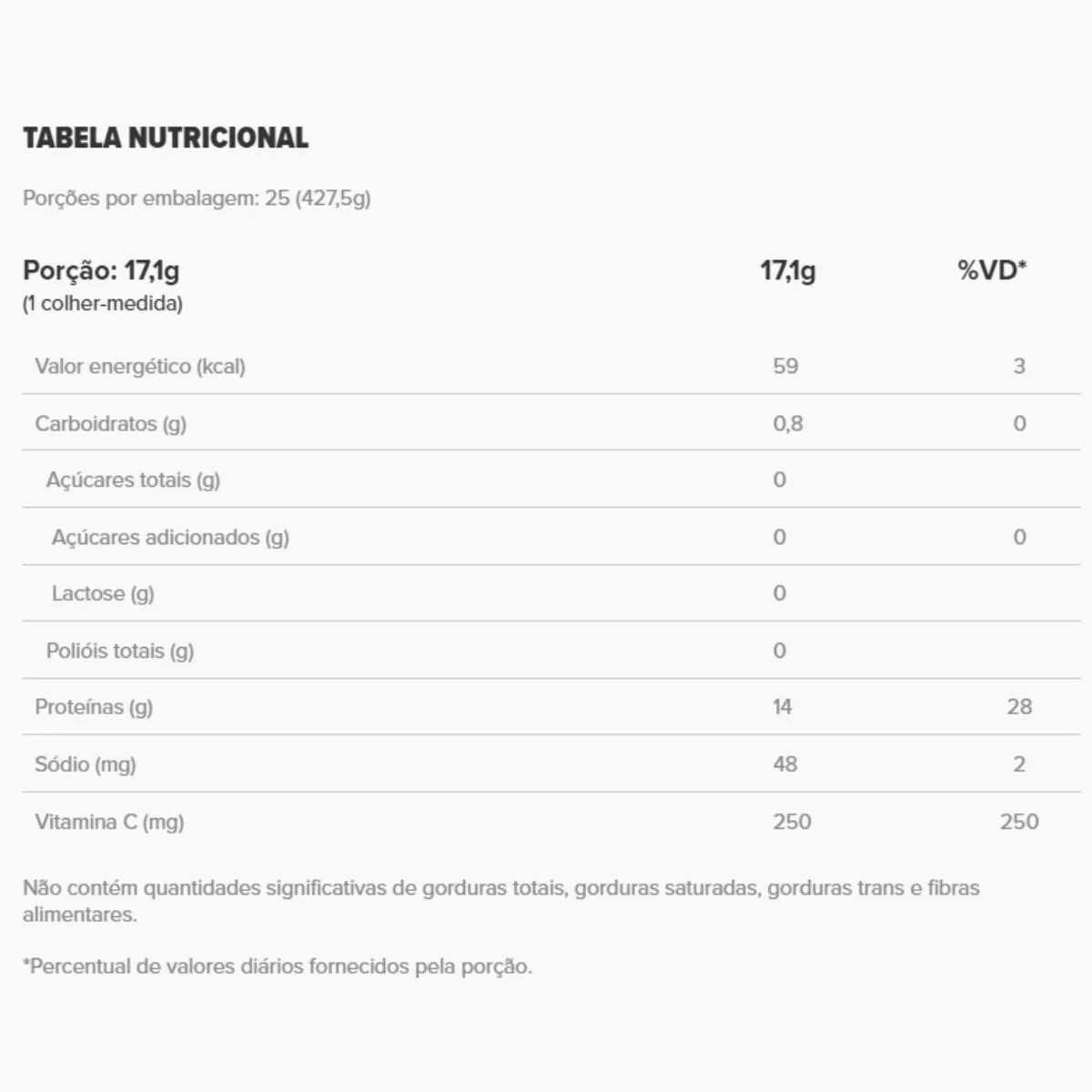Click the Carboidratos (g) row label
This screenshot has height=1092, width=1092.
click(x=110, y=424)
